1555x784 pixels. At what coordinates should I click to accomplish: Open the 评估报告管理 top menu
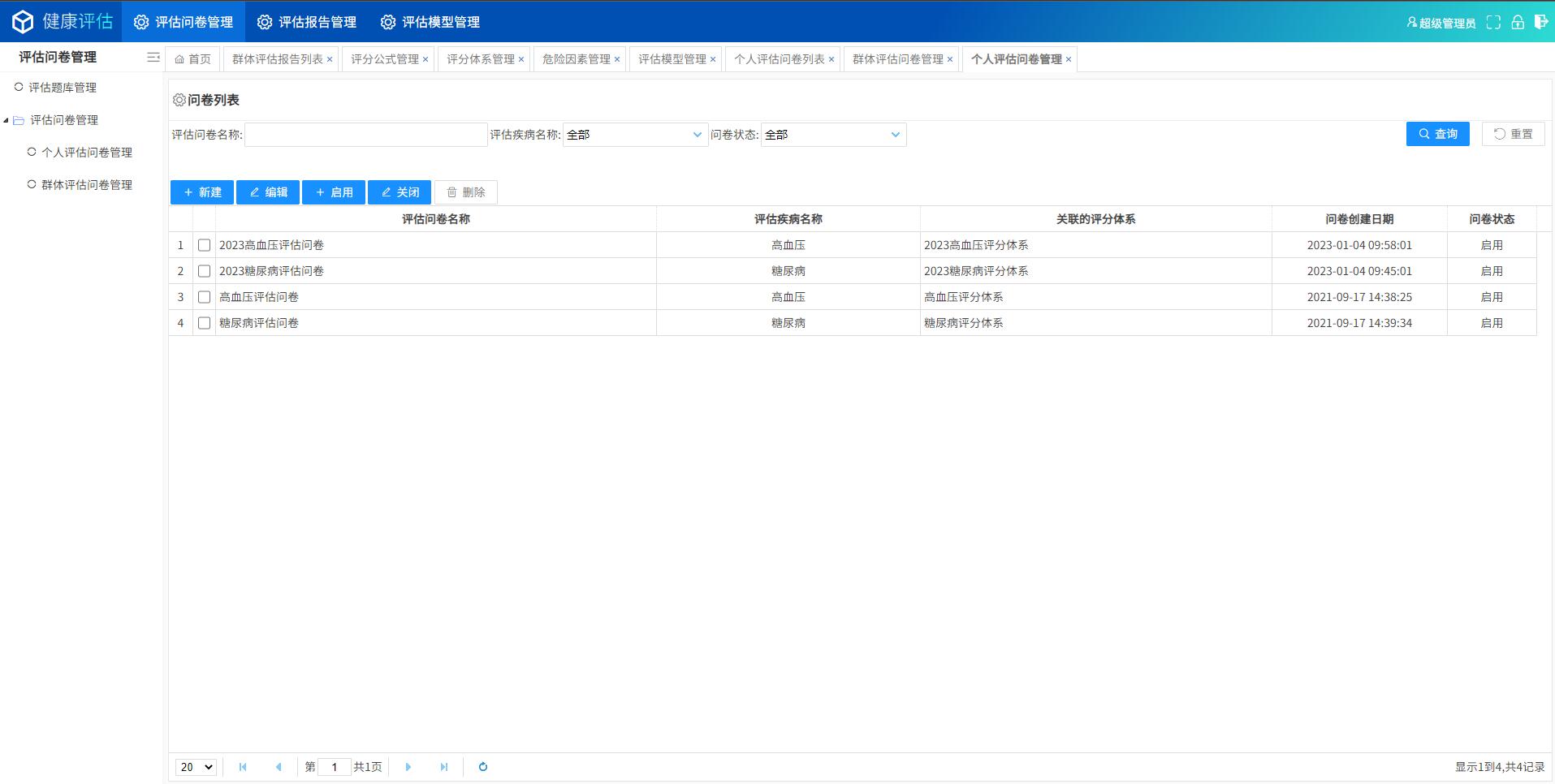click(x=307, y=22)
